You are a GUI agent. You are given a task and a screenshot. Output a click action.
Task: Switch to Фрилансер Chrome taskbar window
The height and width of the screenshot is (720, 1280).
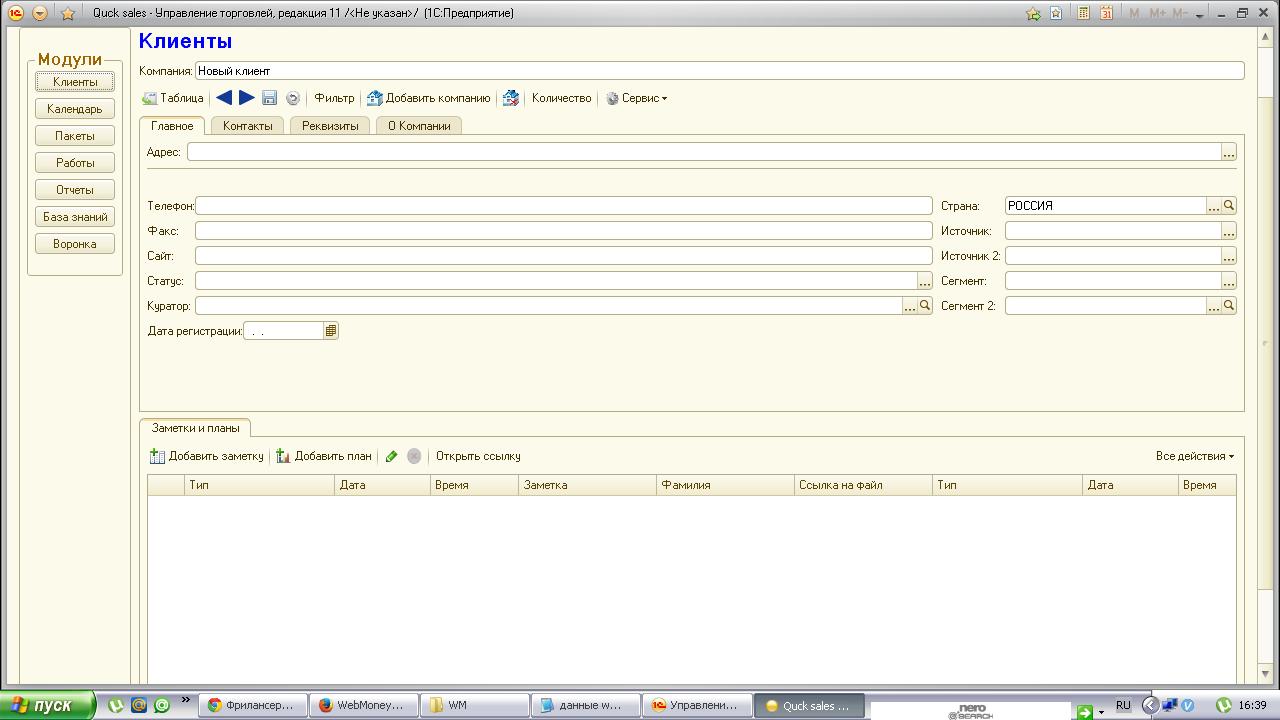[x=252, y=705]
